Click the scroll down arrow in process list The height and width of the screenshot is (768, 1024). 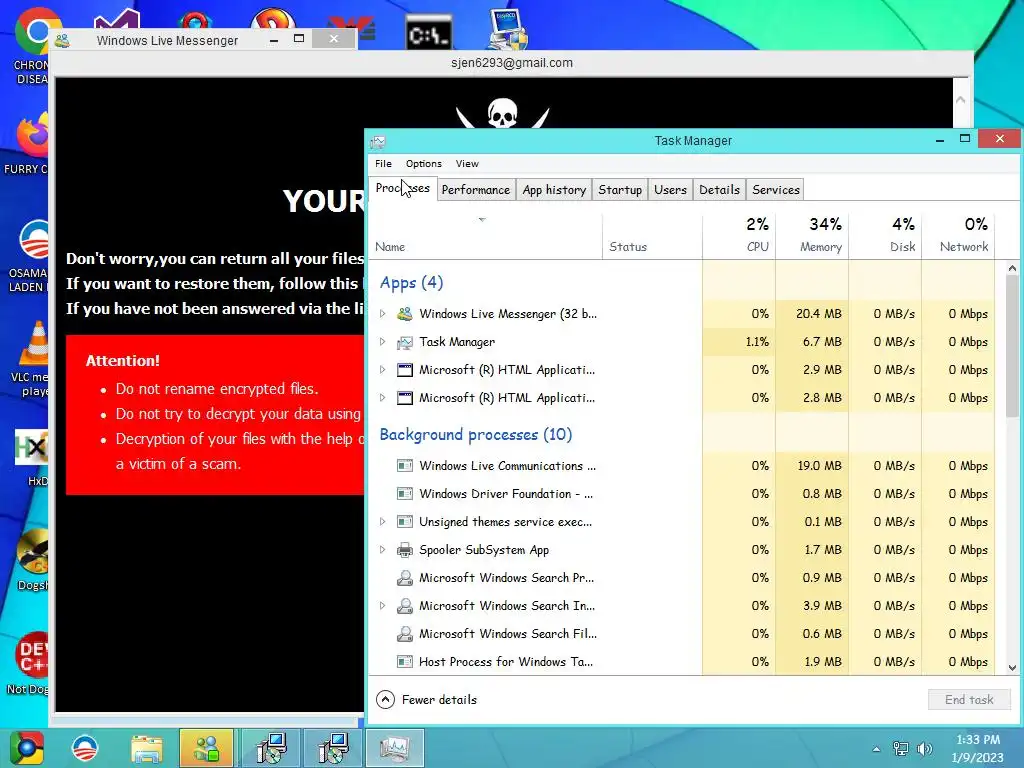1012,667
